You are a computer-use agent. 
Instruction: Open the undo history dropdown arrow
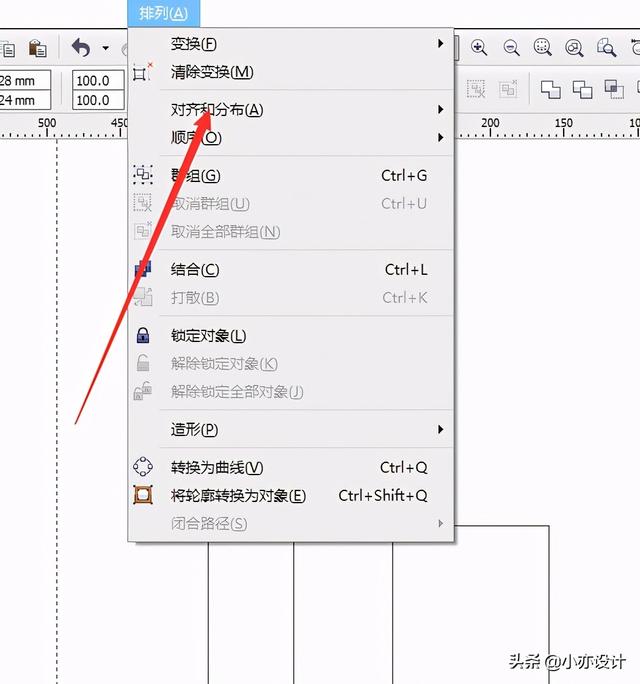point(106,48)
